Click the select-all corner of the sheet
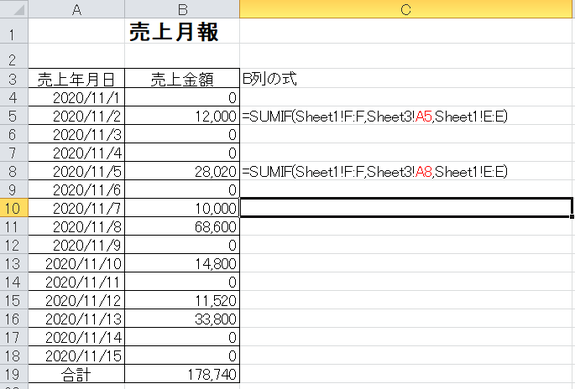 [x=14, y=9]
